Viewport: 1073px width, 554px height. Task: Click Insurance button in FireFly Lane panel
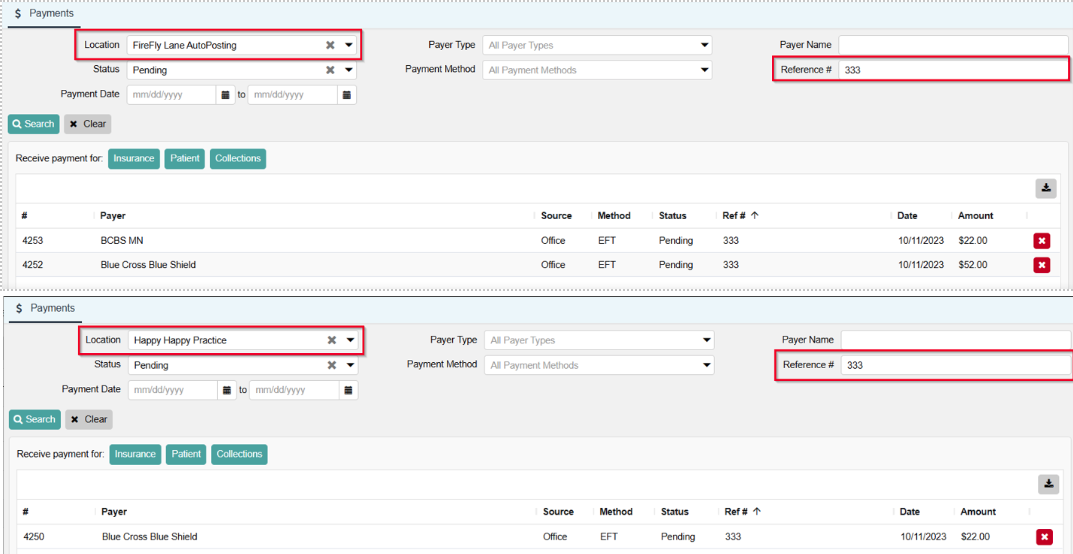(x=133, y=158)
